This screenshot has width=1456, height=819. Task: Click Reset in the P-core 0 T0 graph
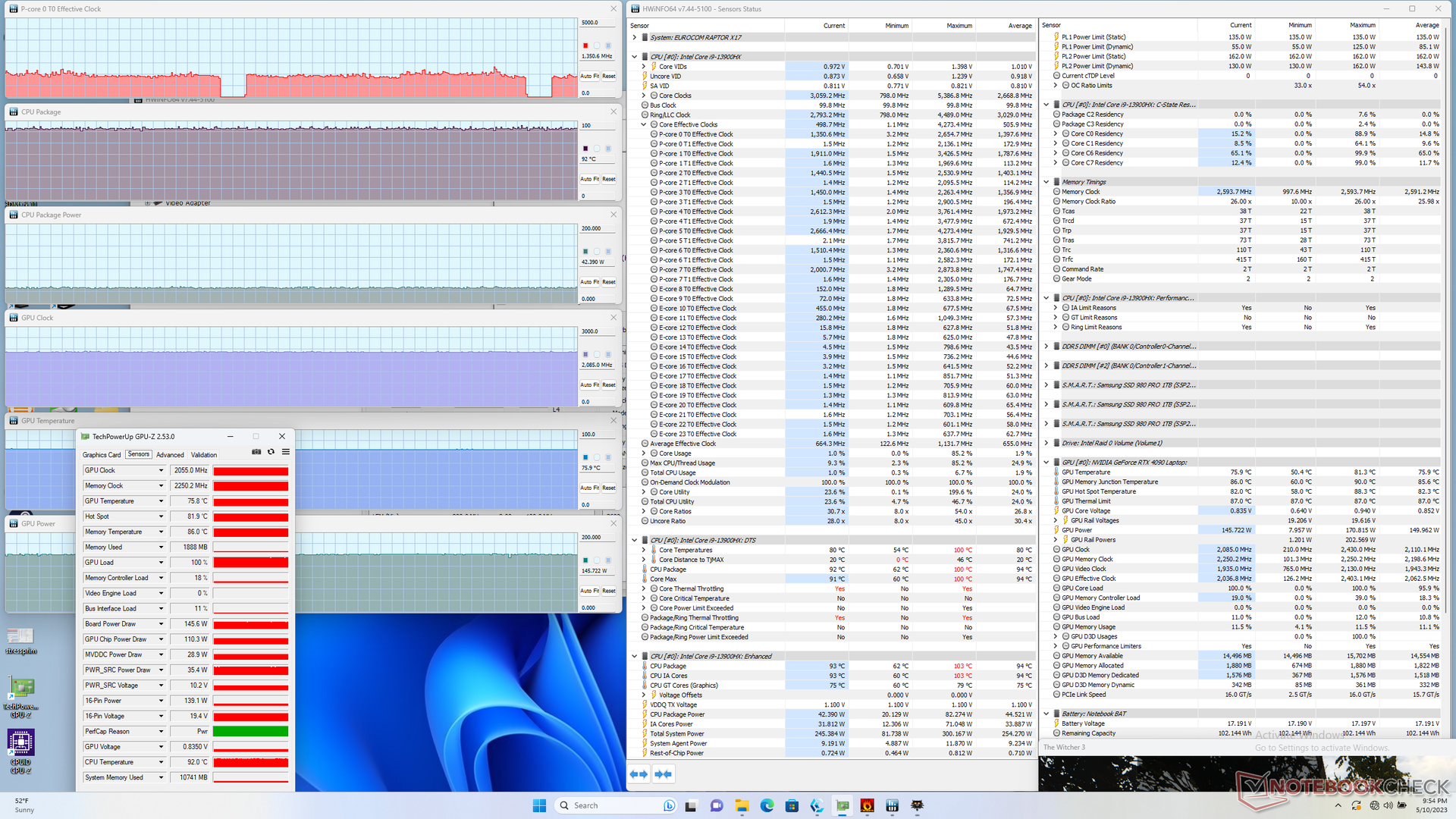click(x=609, y=76)
